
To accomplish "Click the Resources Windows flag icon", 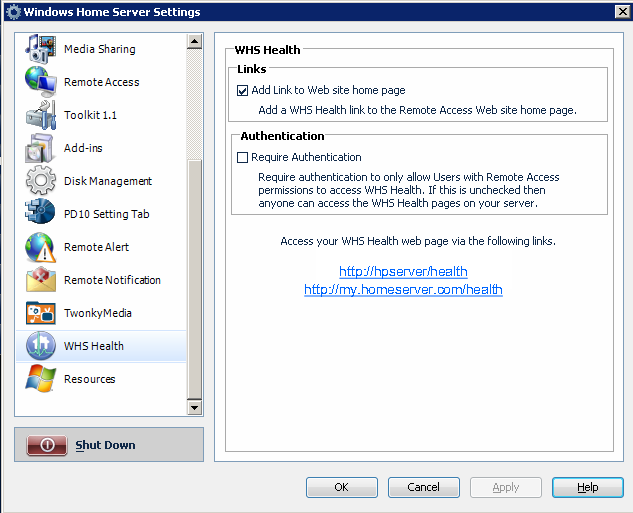I will coord(40,378).
